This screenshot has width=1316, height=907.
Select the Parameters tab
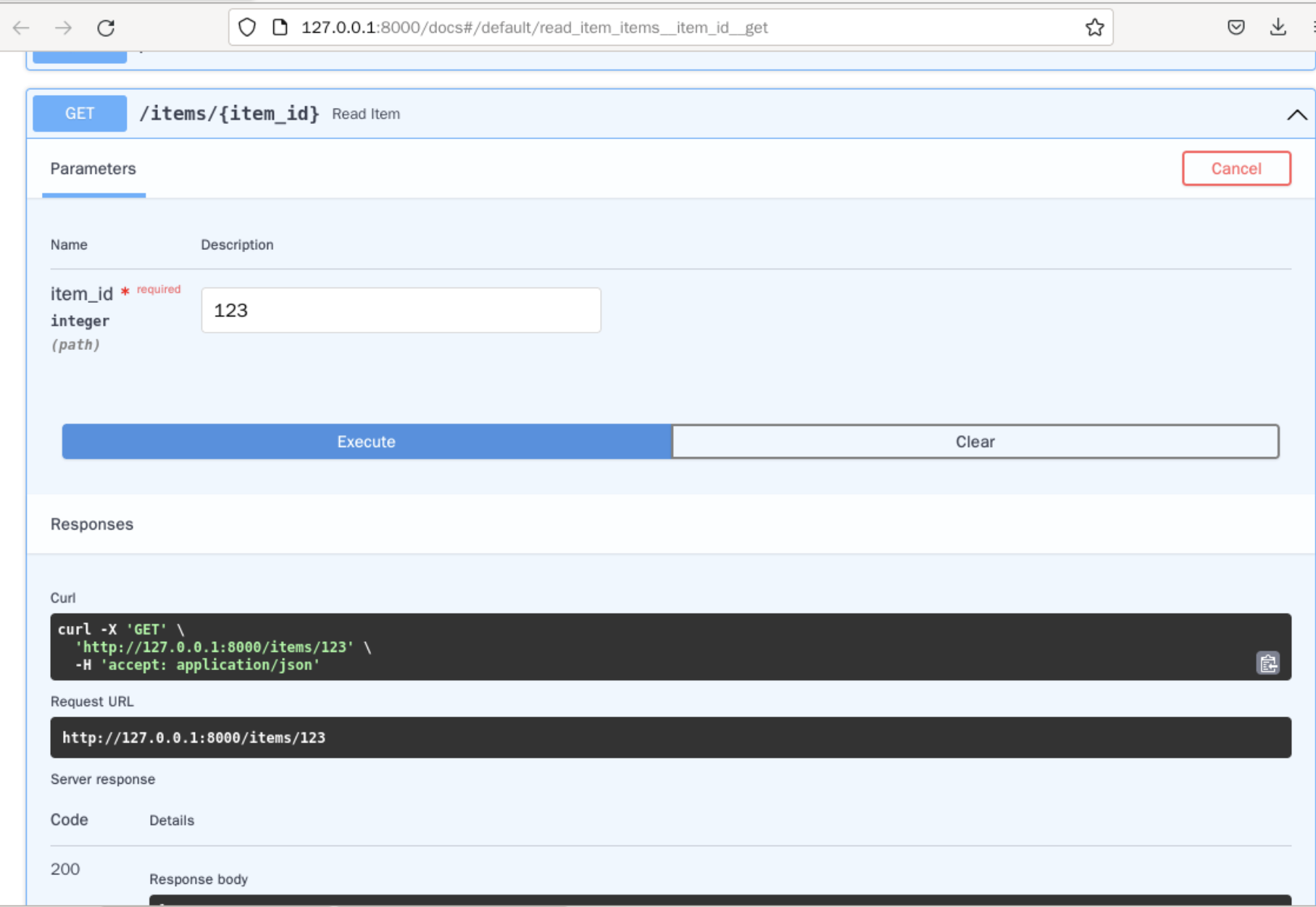(x=93, y=169)
